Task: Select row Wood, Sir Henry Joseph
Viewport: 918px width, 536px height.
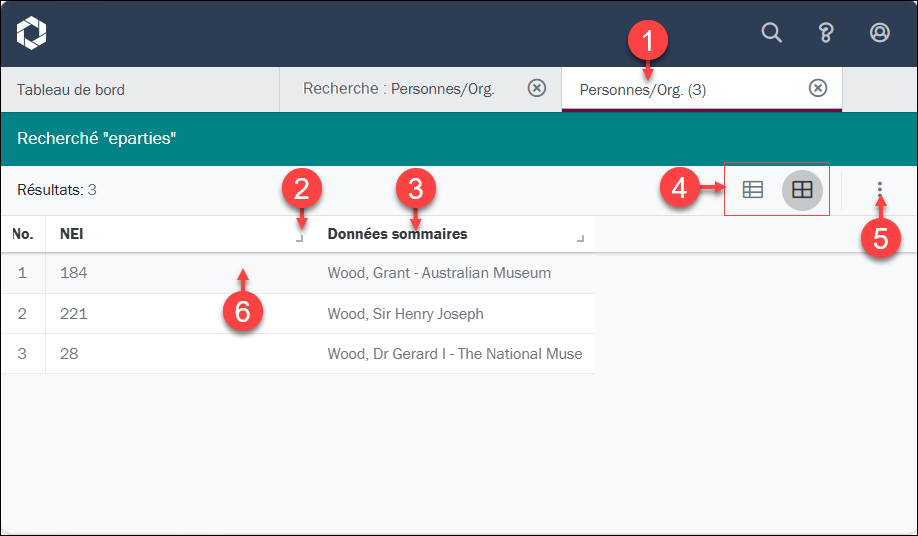Action: point(297,314)
